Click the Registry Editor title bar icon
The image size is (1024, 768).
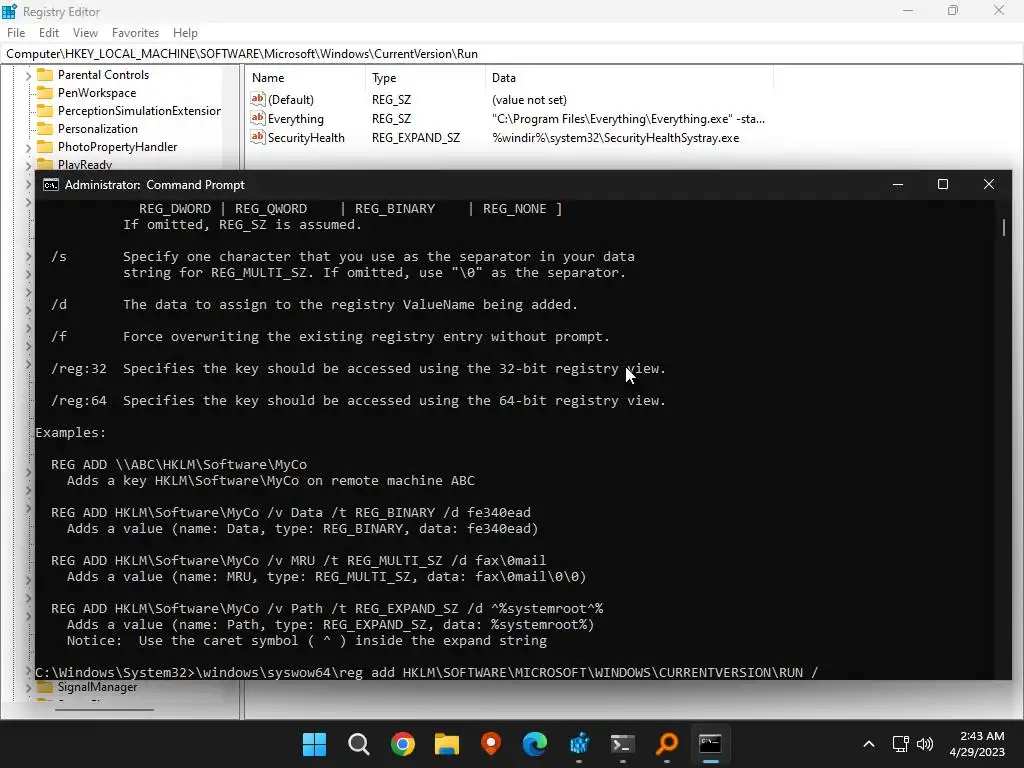(9, 11)
